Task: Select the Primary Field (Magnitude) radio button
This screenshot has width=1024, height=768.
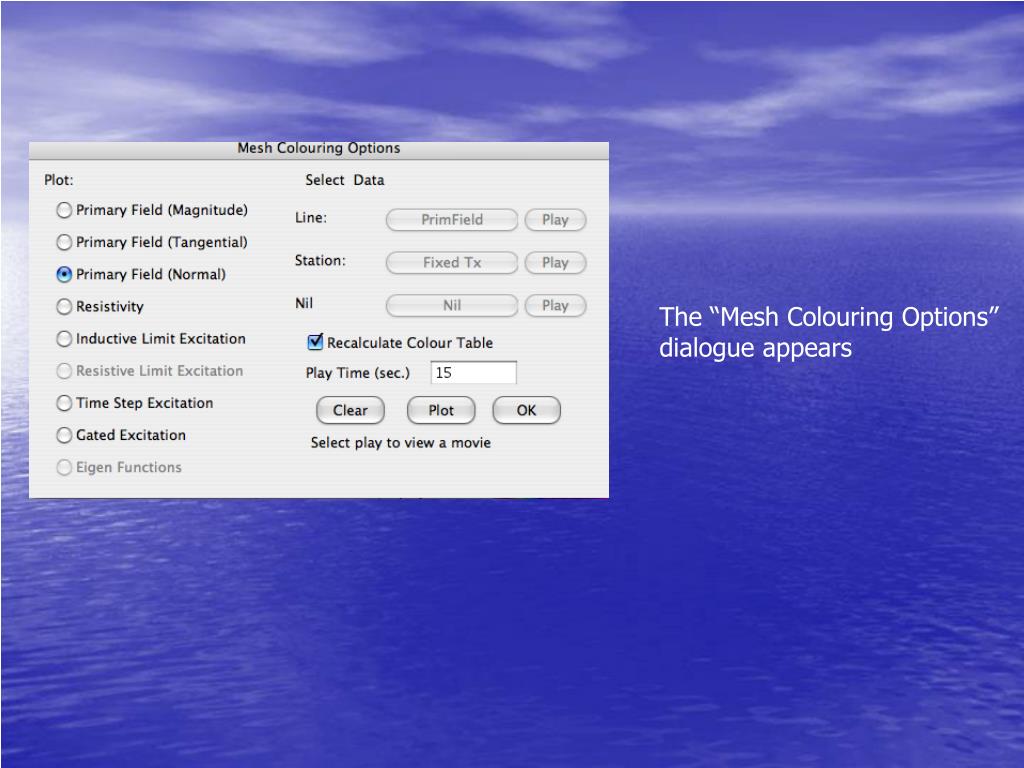Action: click(x=64, y=210)
